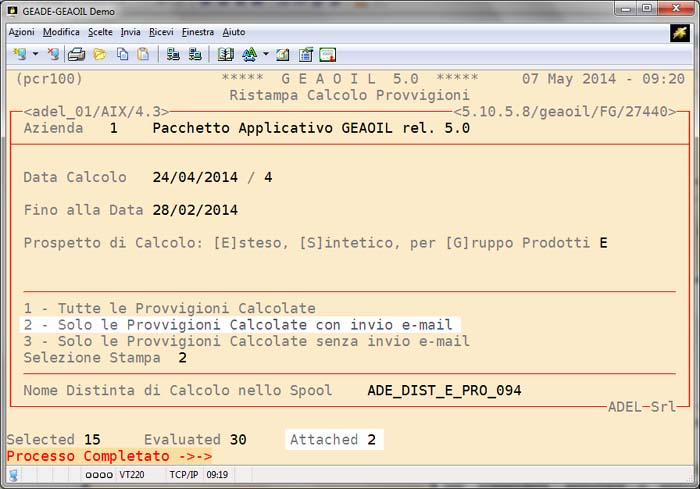The image size is (700, 489).
Task: Open the dropdown arrow beside new connection
Action: 35,54
